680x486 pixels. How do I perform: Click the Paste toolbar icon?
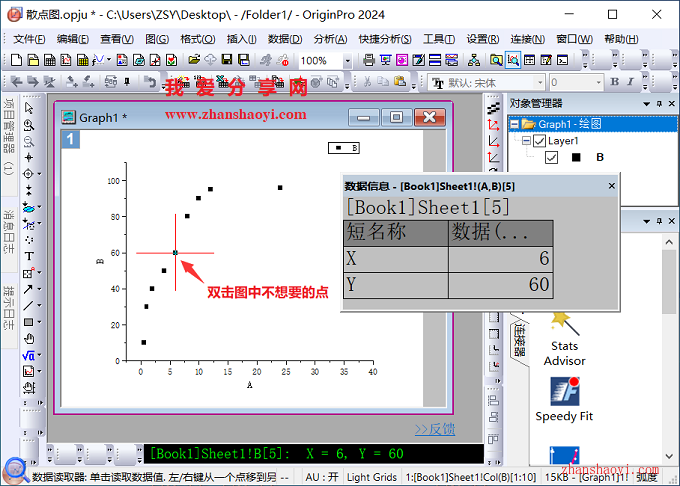click(x=400, y=82)
